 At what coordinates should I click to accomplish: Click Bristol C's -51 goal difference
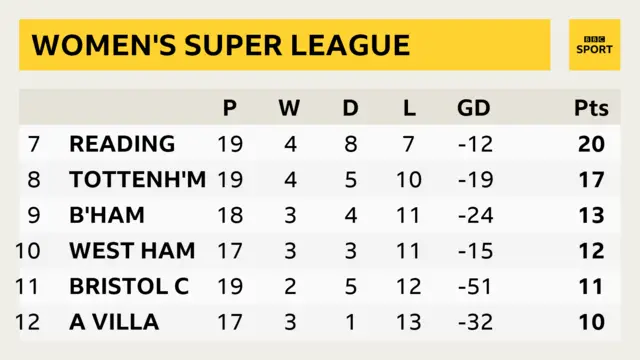pos(475,286)
